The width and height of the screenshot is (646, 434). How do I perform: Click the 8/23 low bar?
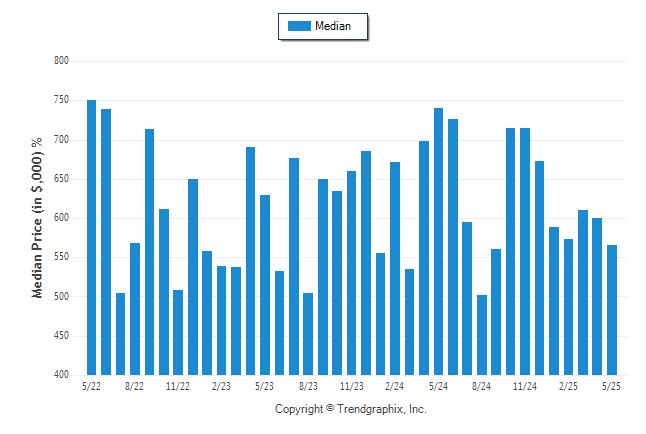(308, 334)
